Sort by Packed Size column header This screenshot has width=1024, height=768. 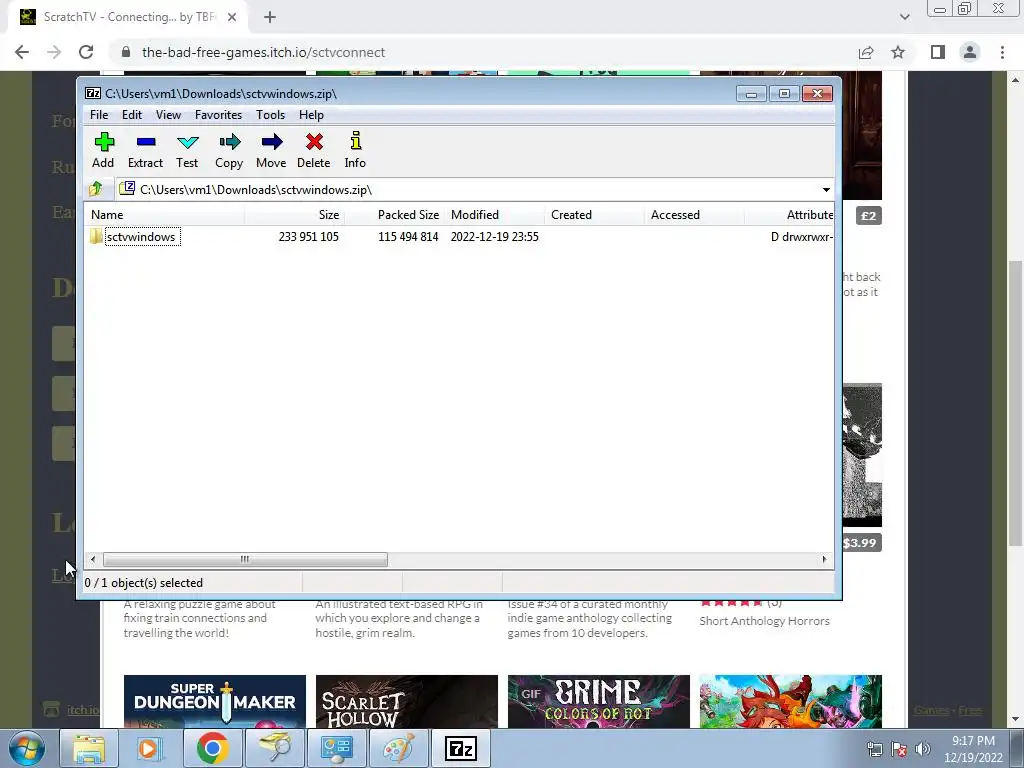[x=394, y=215]
